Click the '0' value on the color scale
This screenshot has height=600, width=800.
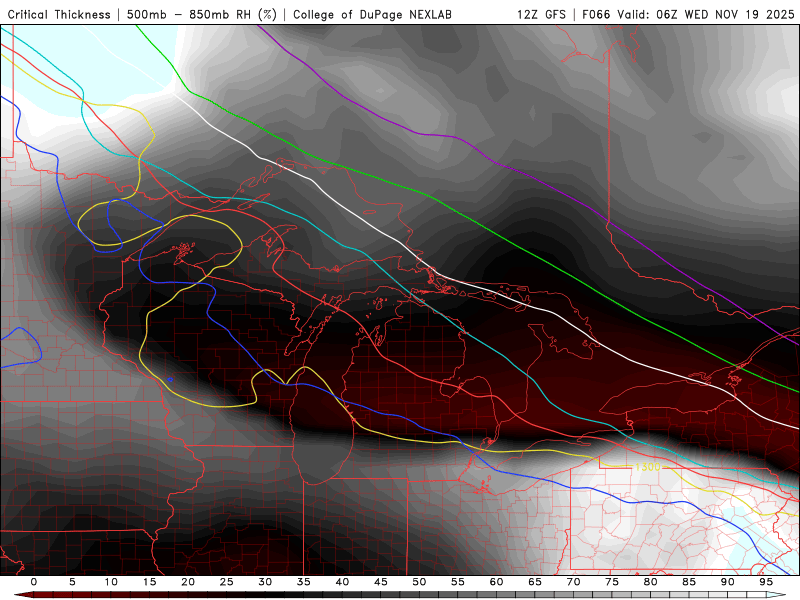click(34, 582)
